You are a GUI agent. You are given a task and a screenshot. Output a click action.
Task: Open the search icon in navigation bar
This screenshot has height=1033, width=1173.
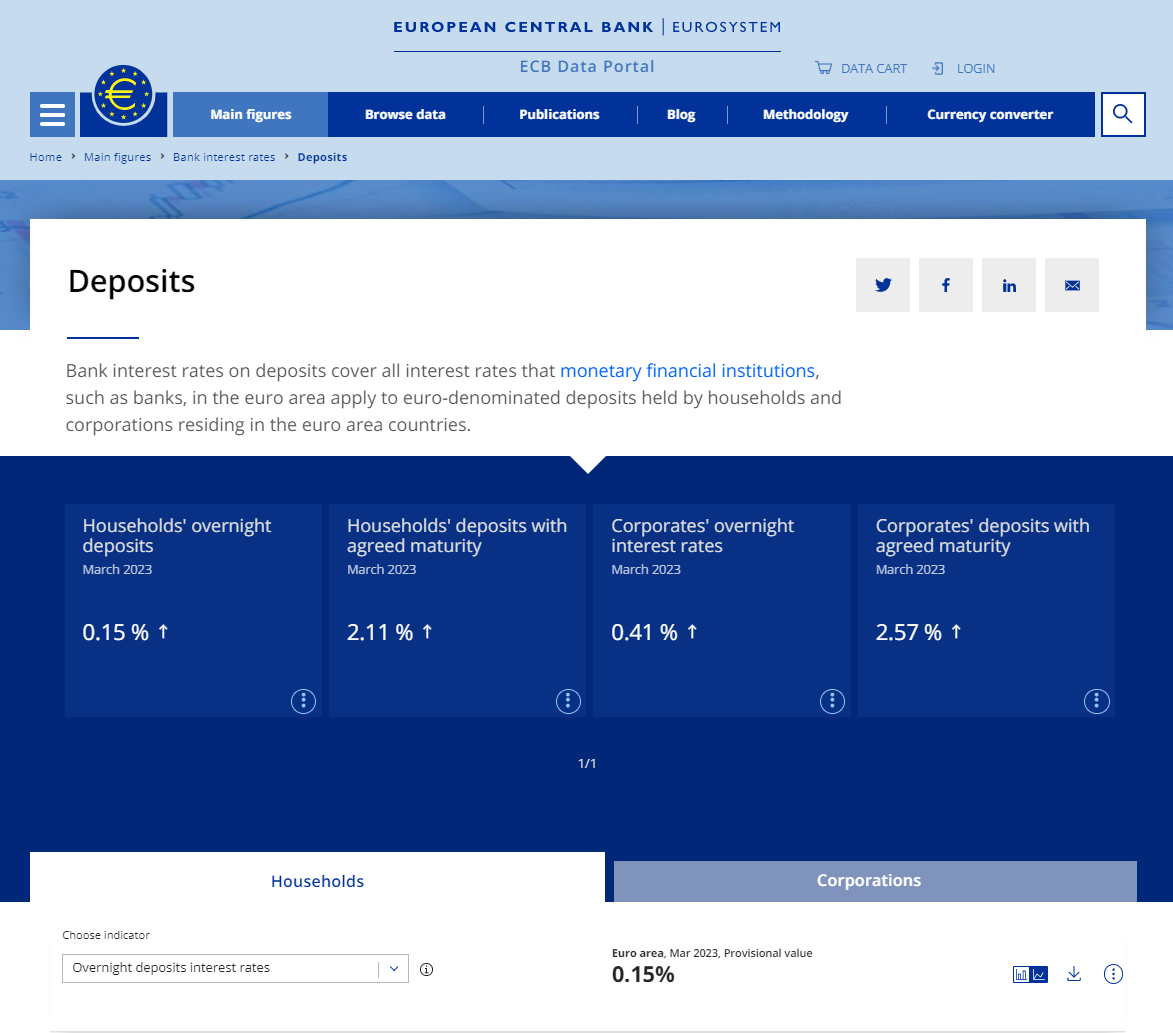[1122, 114]
